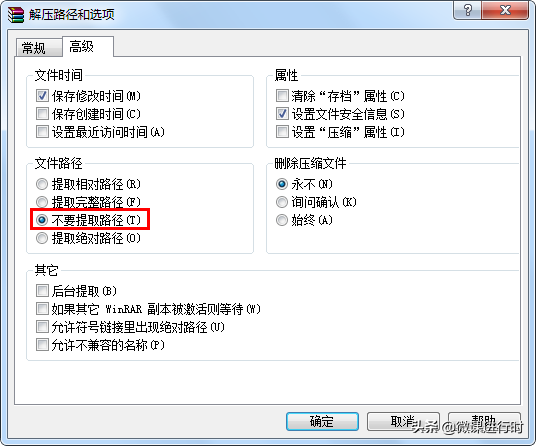Screen dimensions: 536x446
Task: Click the 取消 button
Action: (x=403, y=421)
